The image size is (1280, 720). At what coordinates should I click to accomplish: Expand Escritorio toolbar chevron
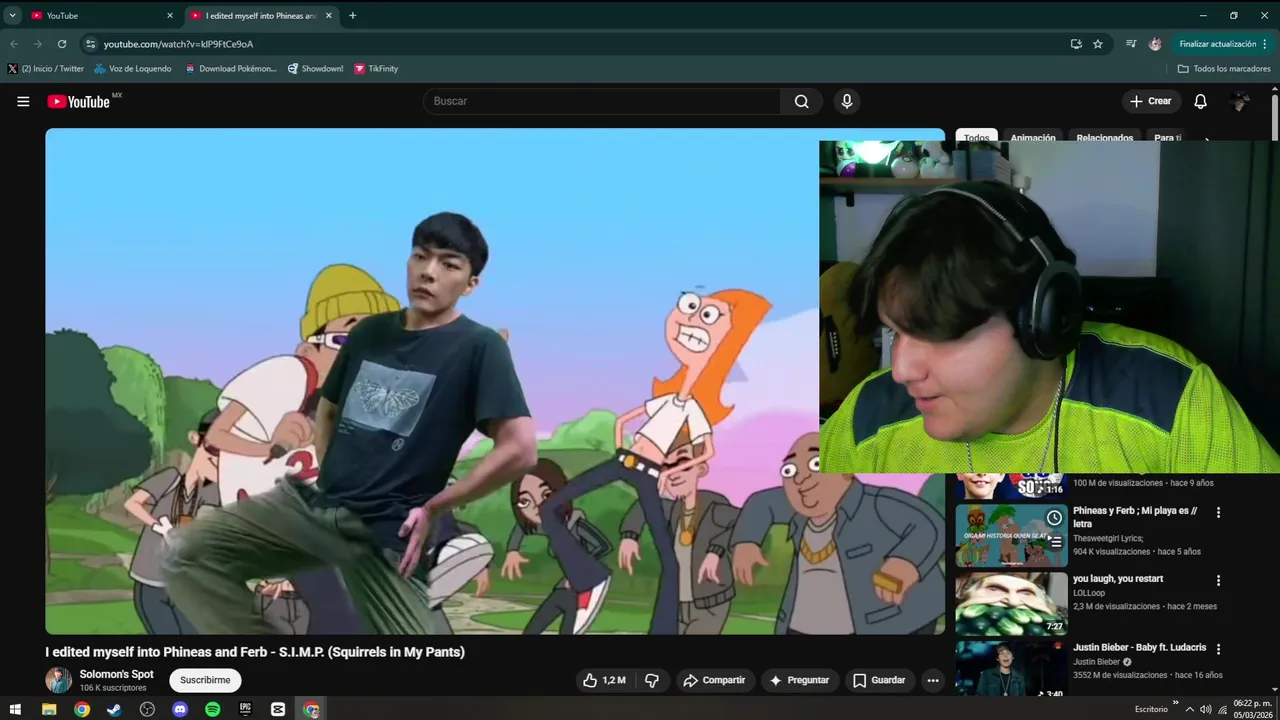tap(1175, 704)
